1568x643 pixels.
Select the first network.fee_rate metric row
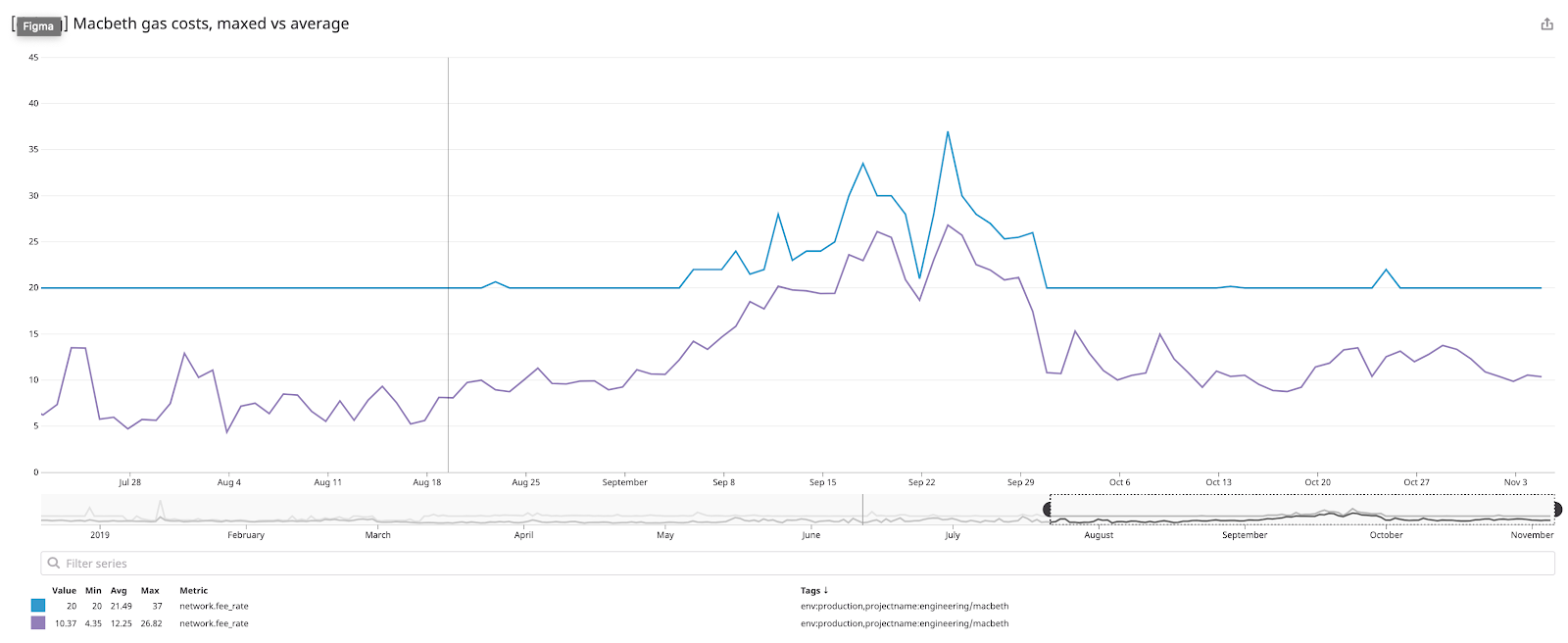point(214,607)
